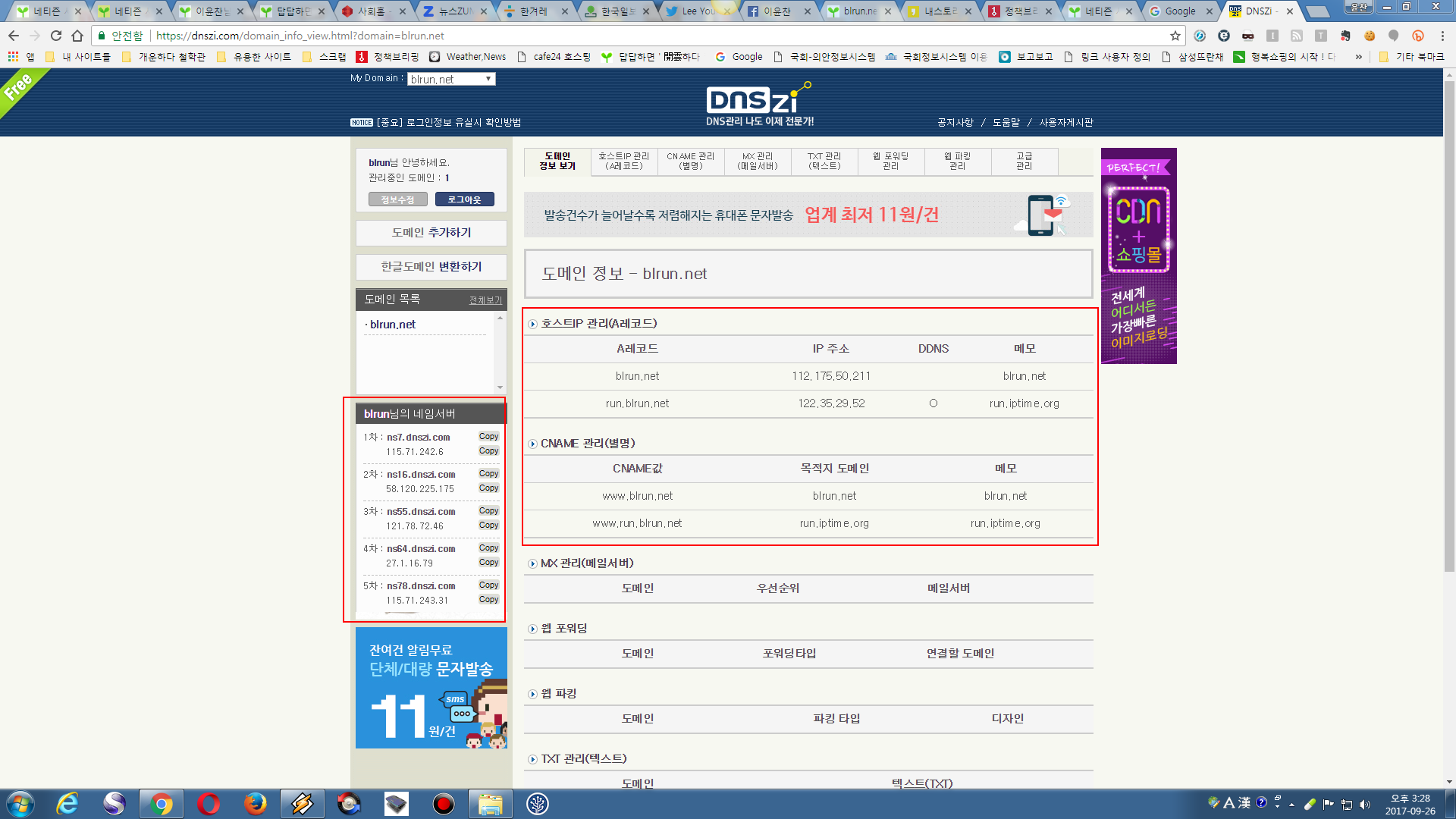
Task: Click the CDN 쇼핑몰 side advertisement
Action: pyautogui.click(x=1139, y=256)
